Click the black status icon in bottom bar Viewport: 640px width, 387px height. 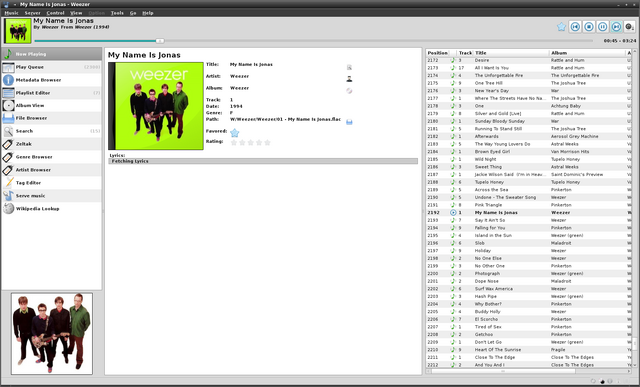[602, 381]
